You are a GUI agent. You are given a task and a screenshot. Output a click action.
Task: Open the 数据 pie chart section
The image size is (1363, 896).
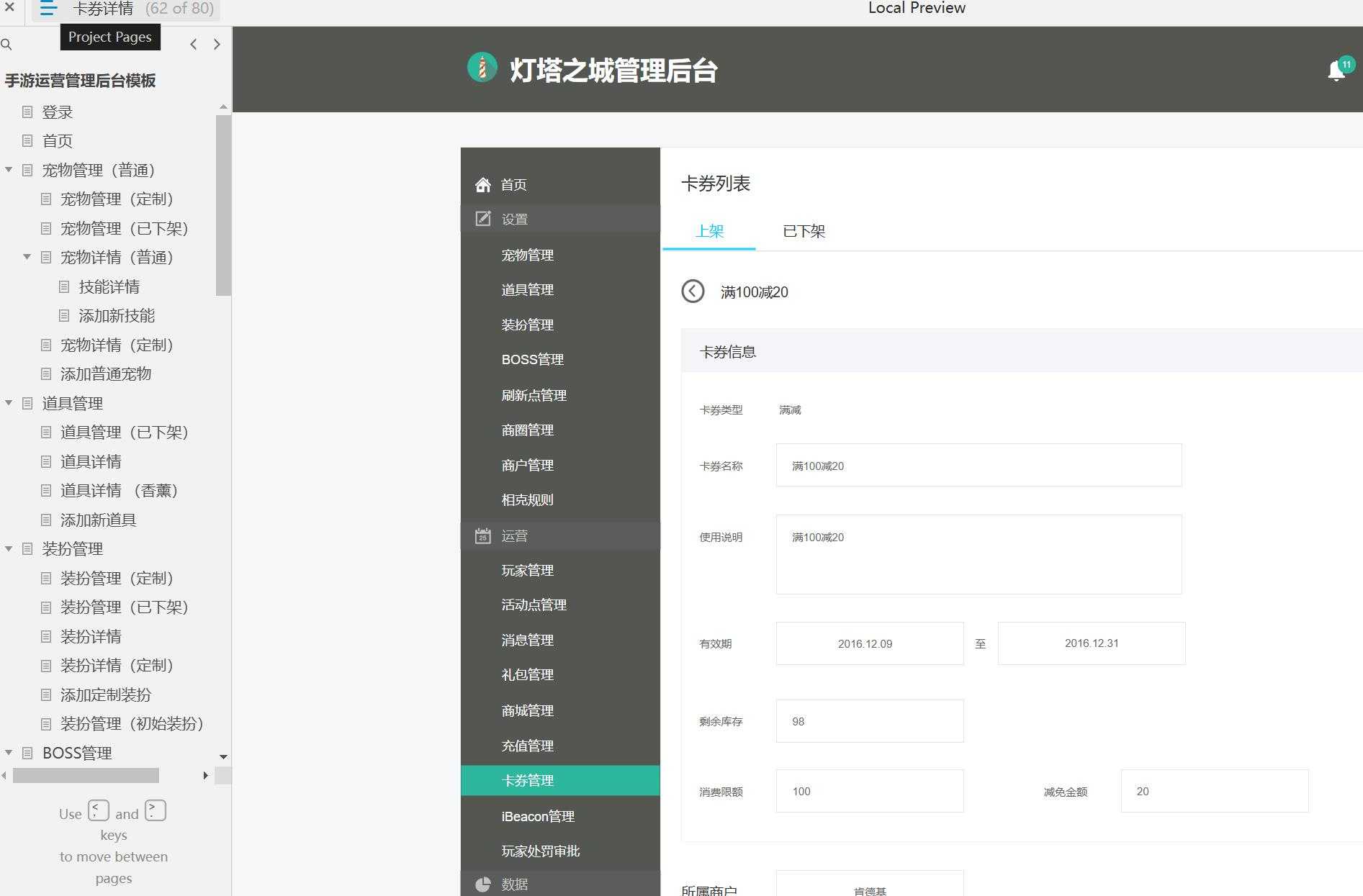tap(482, 884)
